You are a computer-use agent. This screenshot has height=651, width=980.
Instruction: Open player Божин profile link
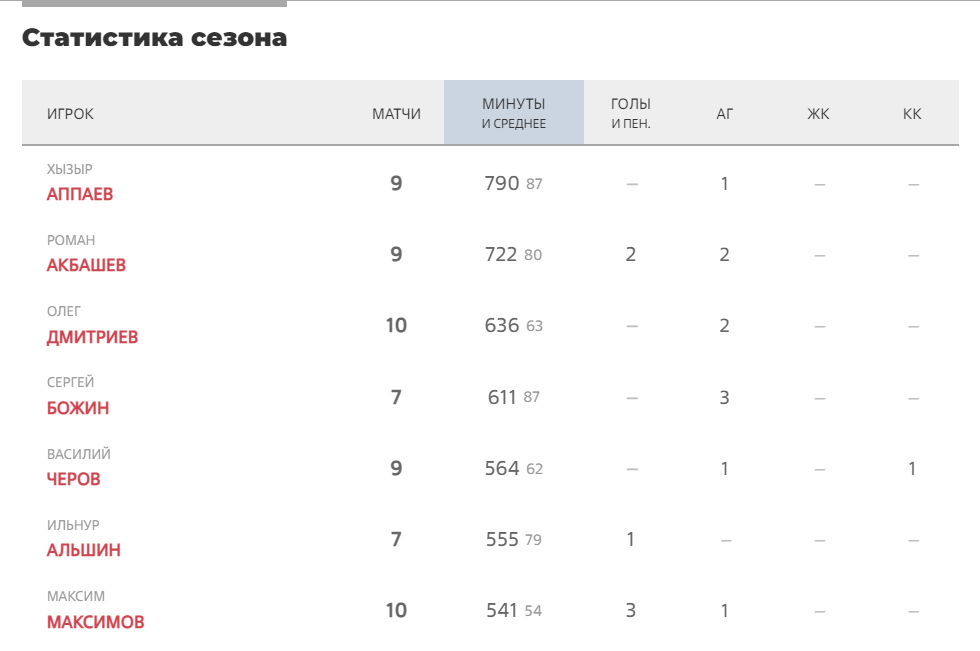(x=78, y=408)
